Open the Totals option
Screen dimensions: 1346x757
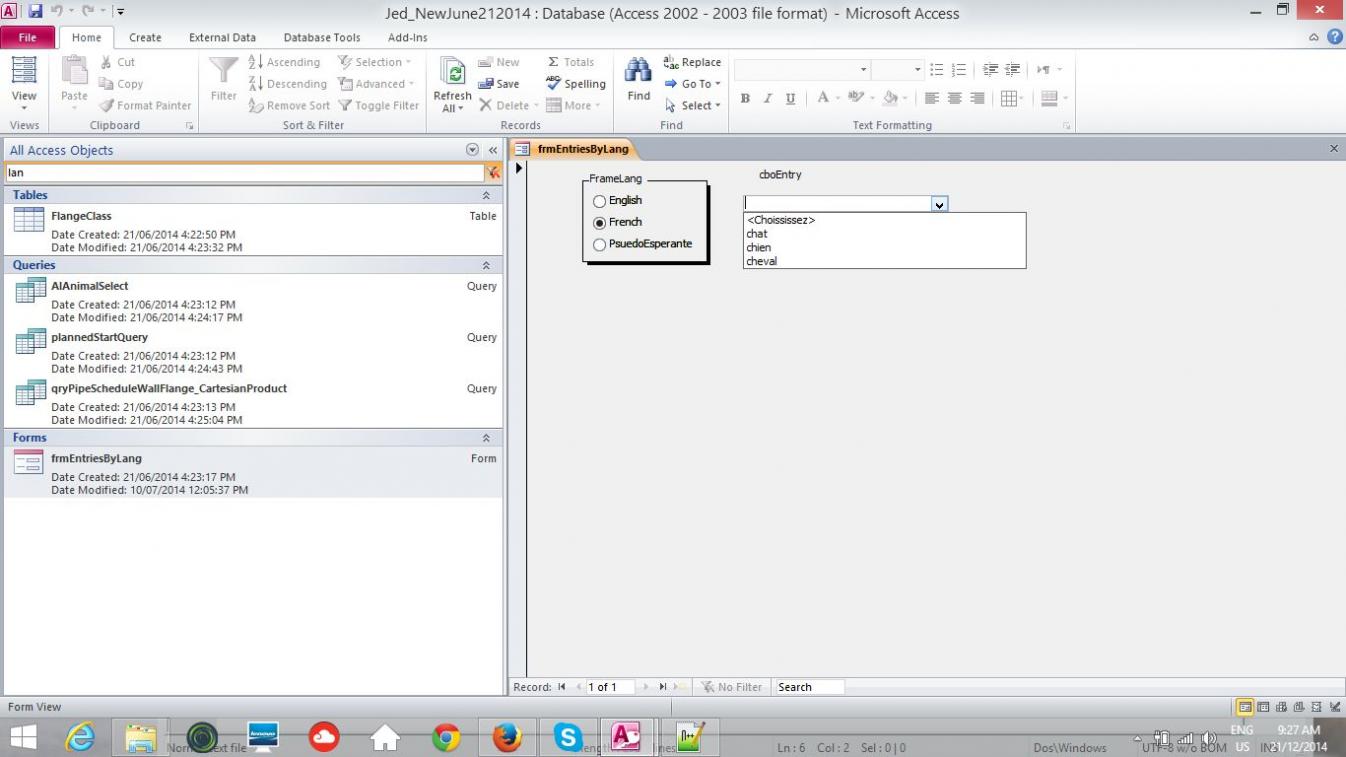click(x=570, y=62)
